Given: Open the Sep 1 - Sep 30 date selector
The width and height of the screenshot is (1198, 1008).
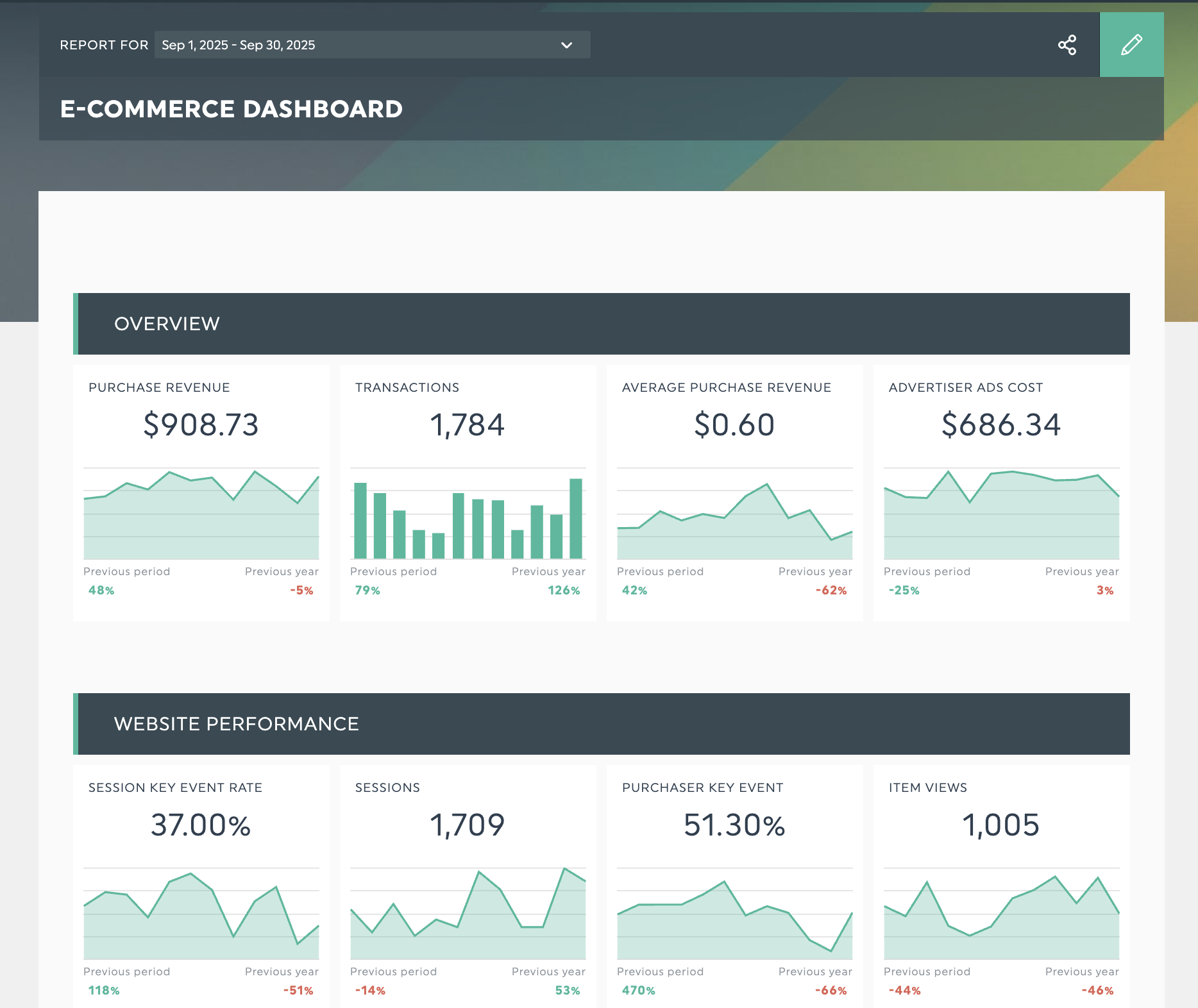Looking at the screenshot, I should pyautogui.click(x=372, y=45).
